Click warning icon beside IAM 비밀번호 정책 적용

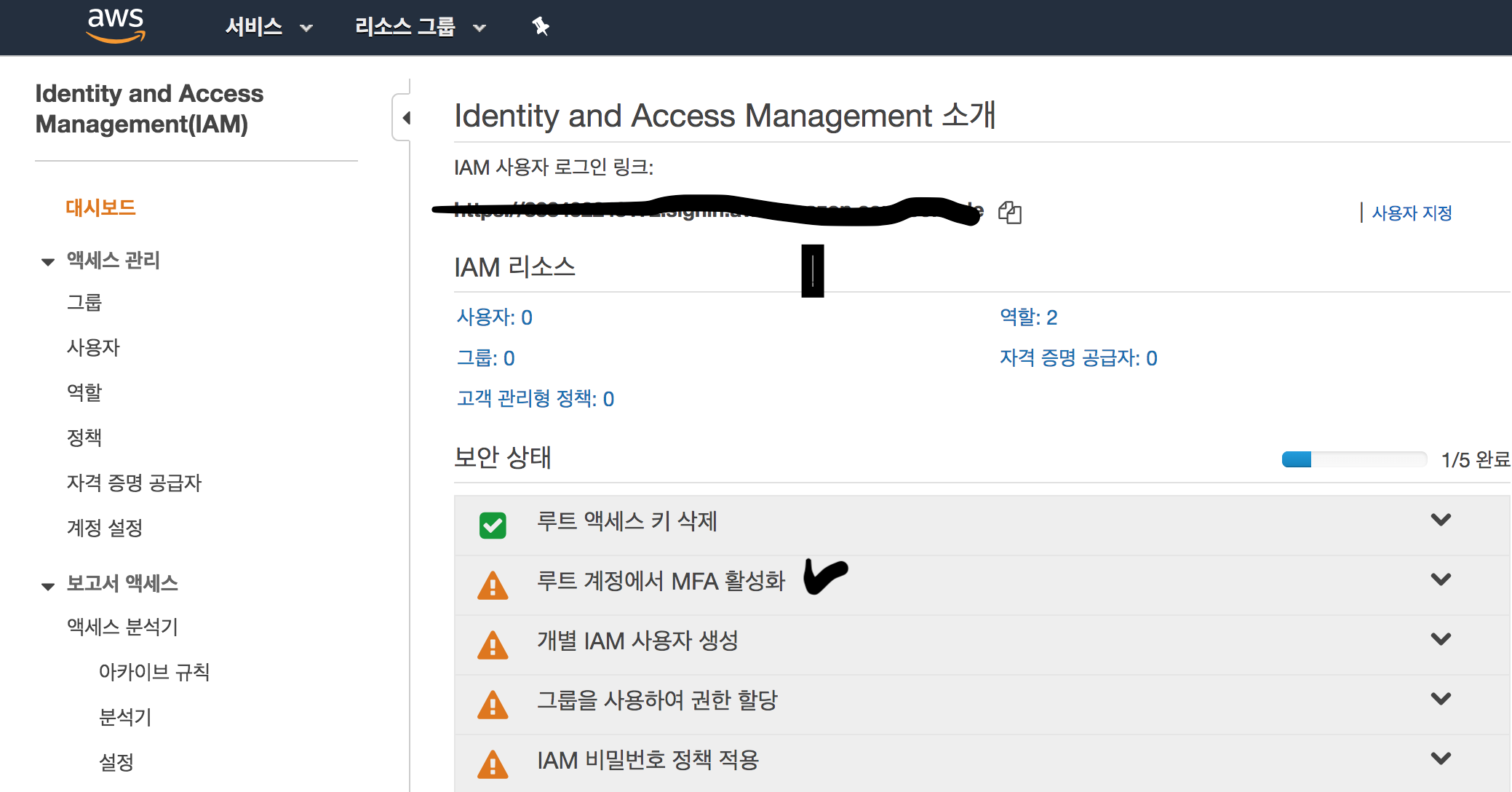click(493, 764)
